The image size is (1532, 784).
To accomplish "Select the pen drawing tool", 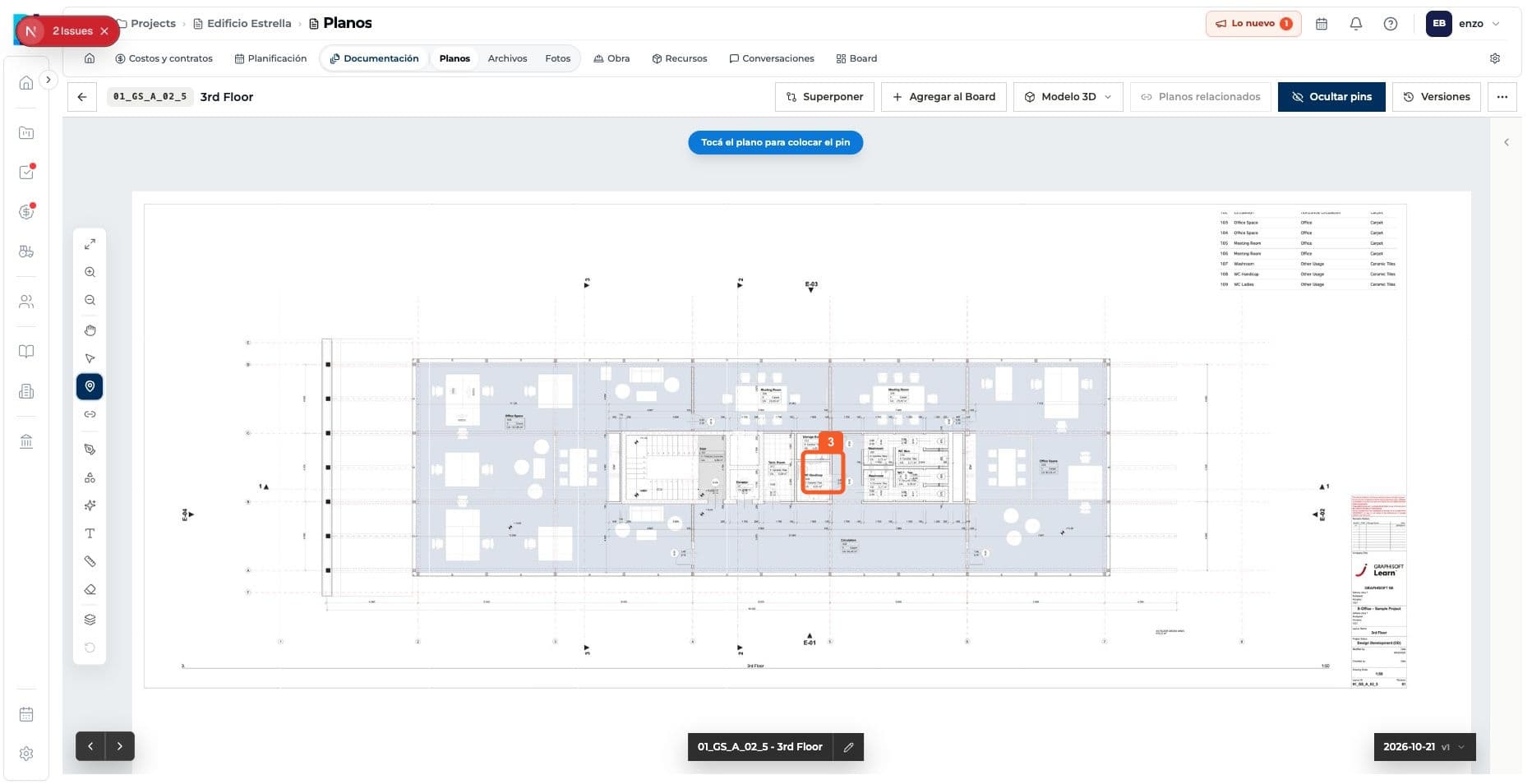I will 90,450.
